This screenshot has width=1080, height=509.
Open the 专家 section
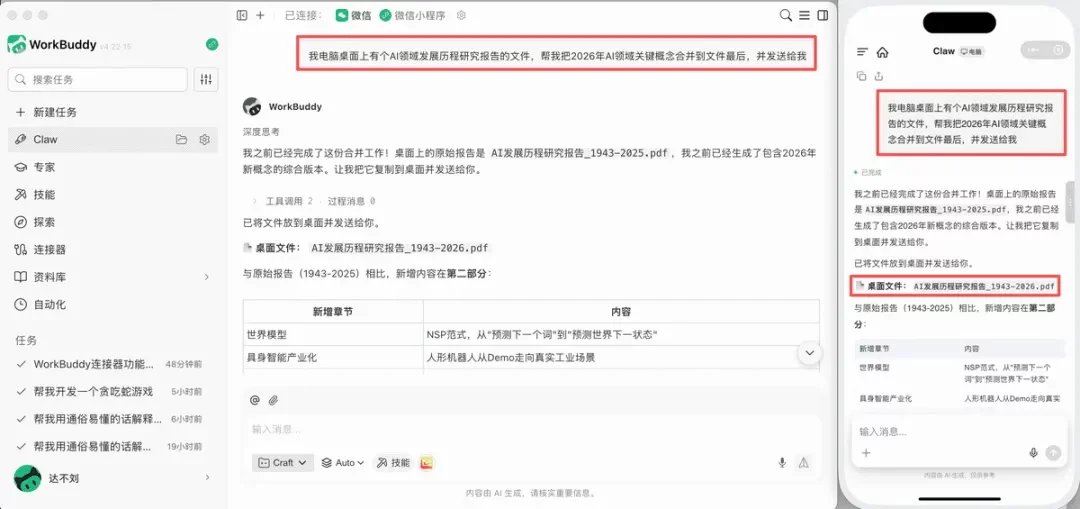coord(113,167)
